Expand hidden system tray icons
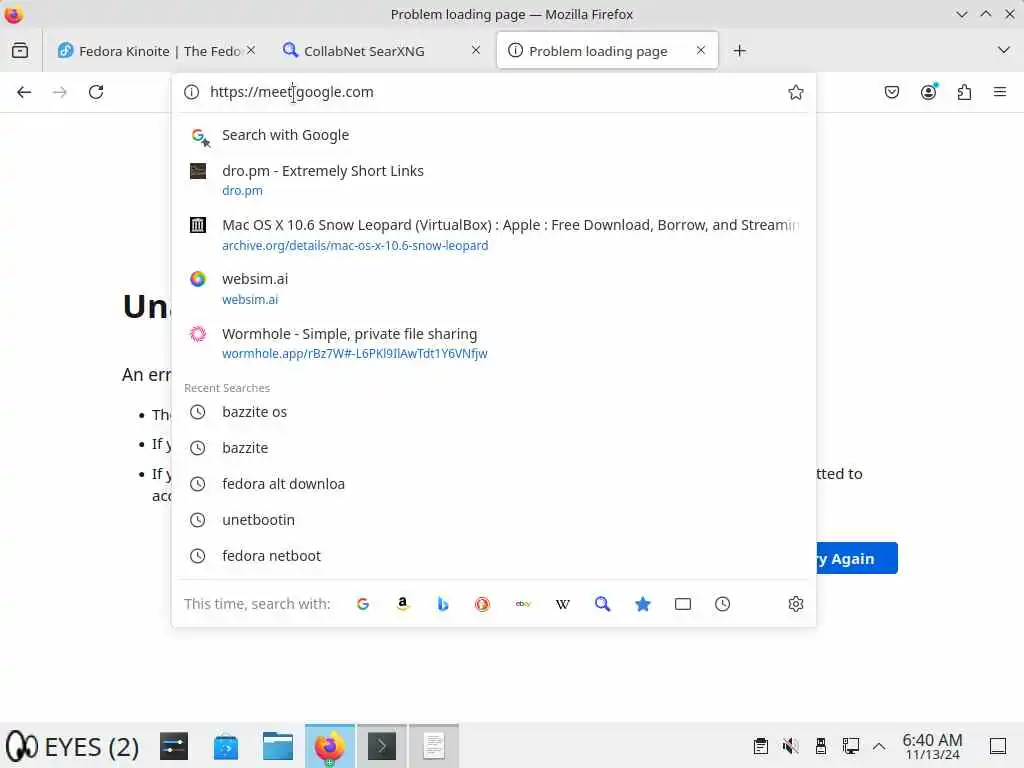This screenshot has width=1024, height=768. (x=879, y=746)
